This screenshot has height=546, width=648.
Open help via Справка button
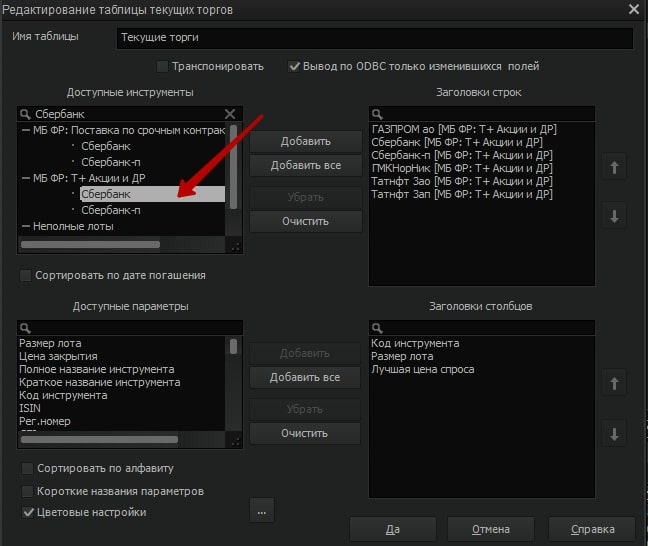pos(592,529)
